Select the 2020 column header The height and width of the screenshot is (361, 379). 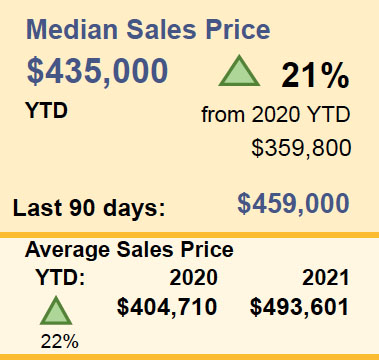click(194, 278)
